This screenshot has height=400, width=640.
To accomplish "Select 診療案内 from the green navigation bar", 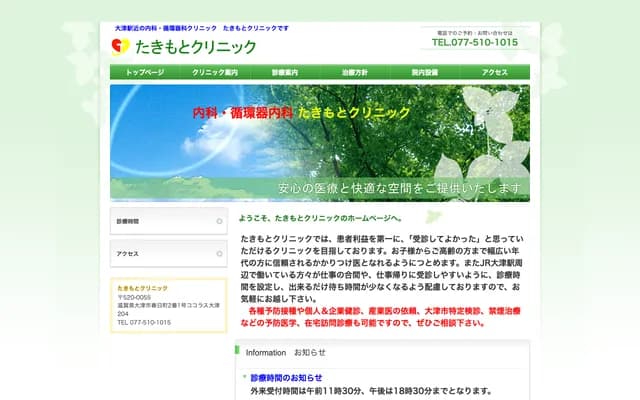I will (285, 73).
